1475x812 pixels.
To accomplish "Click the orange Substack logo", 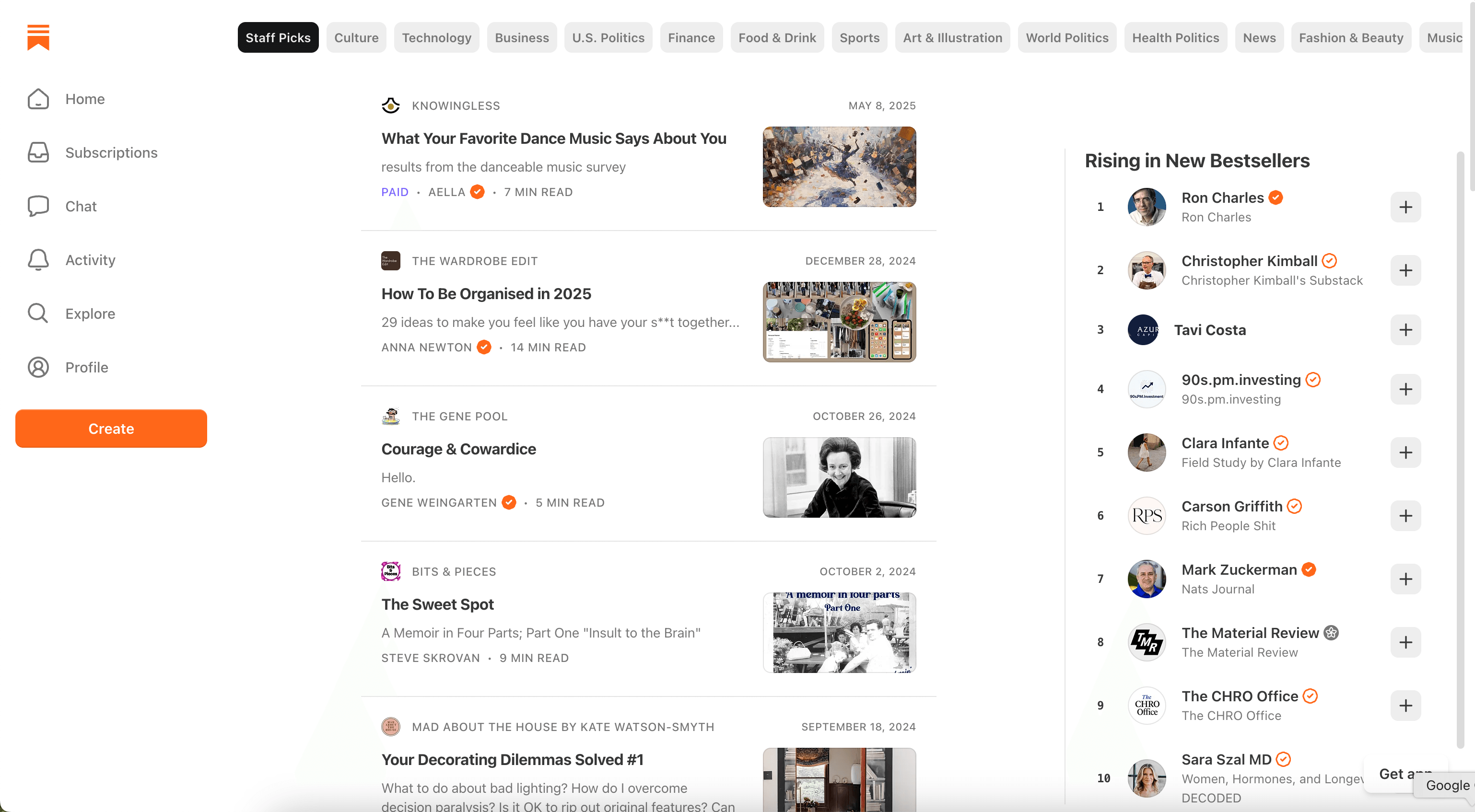I will click(37, 38).
